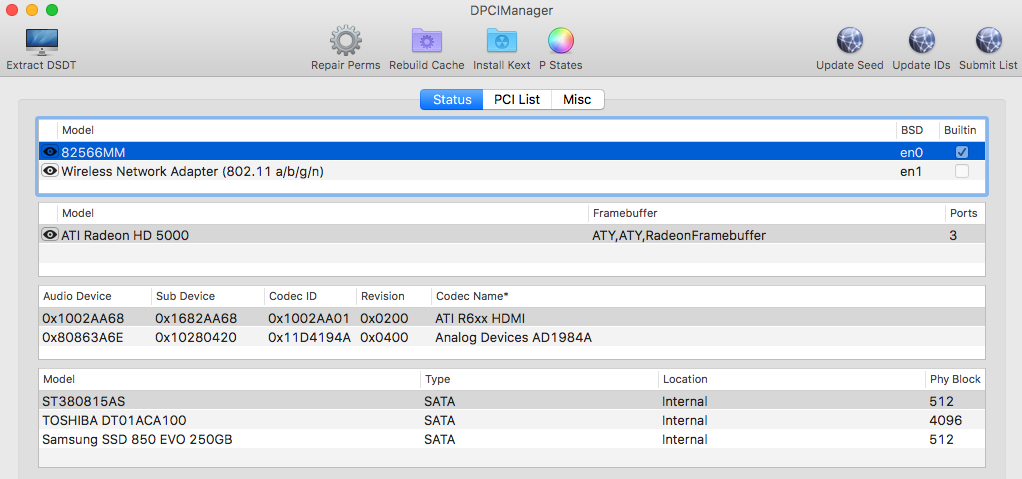Click the revision 0x0400 cell
This screenshot has height=479, width=1022.
384,338
